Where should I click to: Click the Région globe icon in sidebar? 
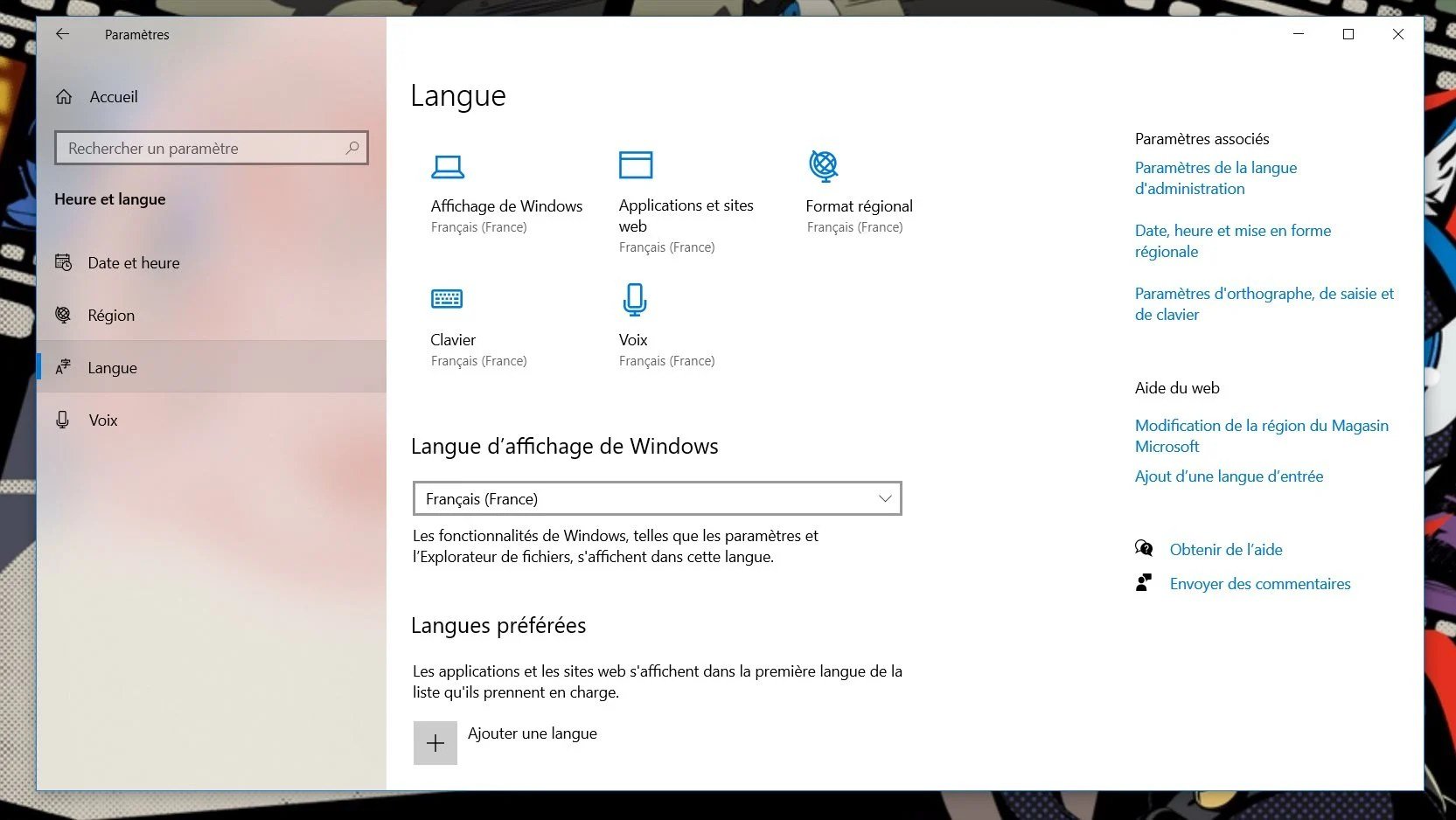coord(63,315)
